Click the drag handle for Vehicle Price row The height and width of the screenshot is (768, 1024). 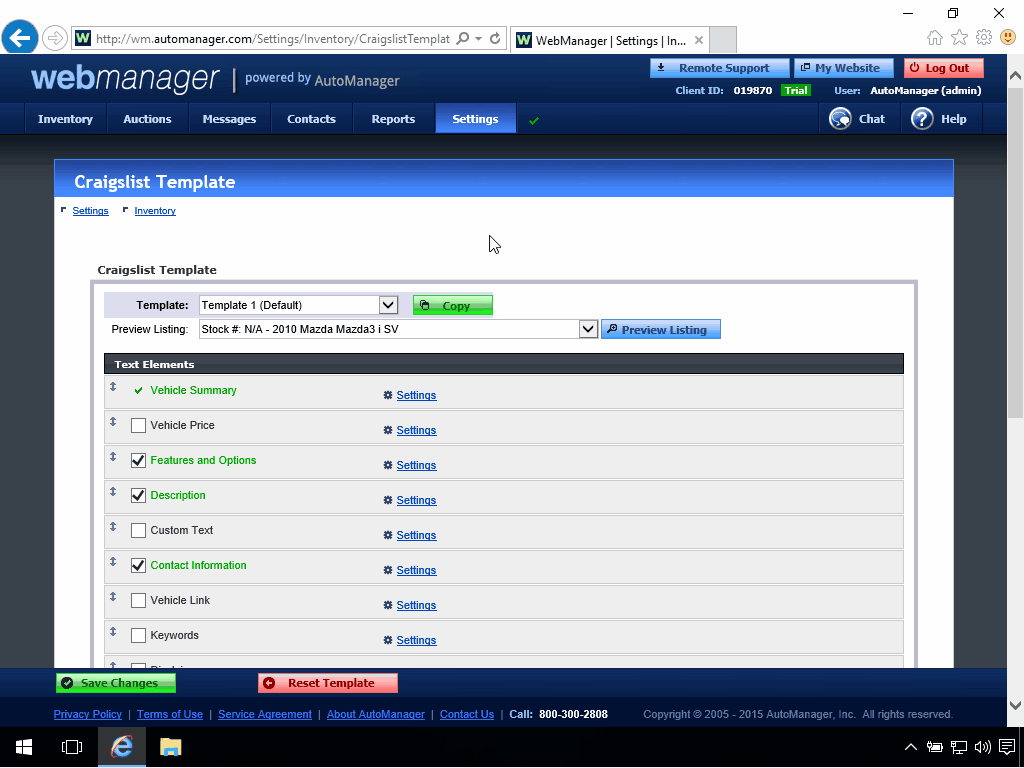113,422
